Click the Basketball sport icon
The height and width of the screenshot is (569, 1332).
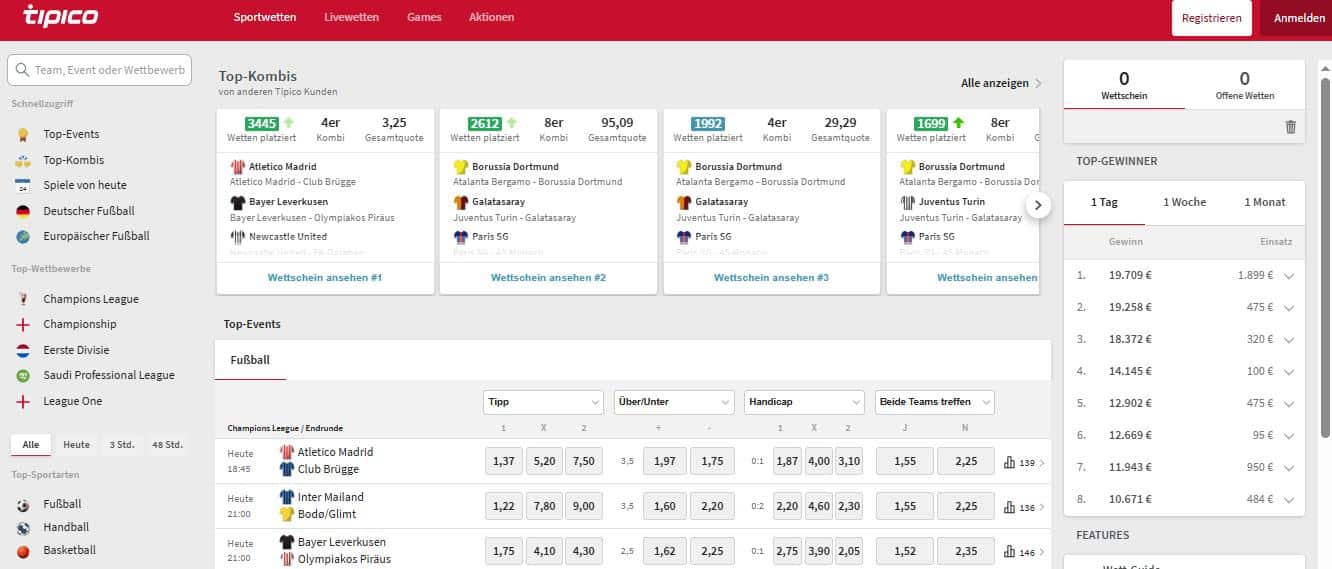23,550
